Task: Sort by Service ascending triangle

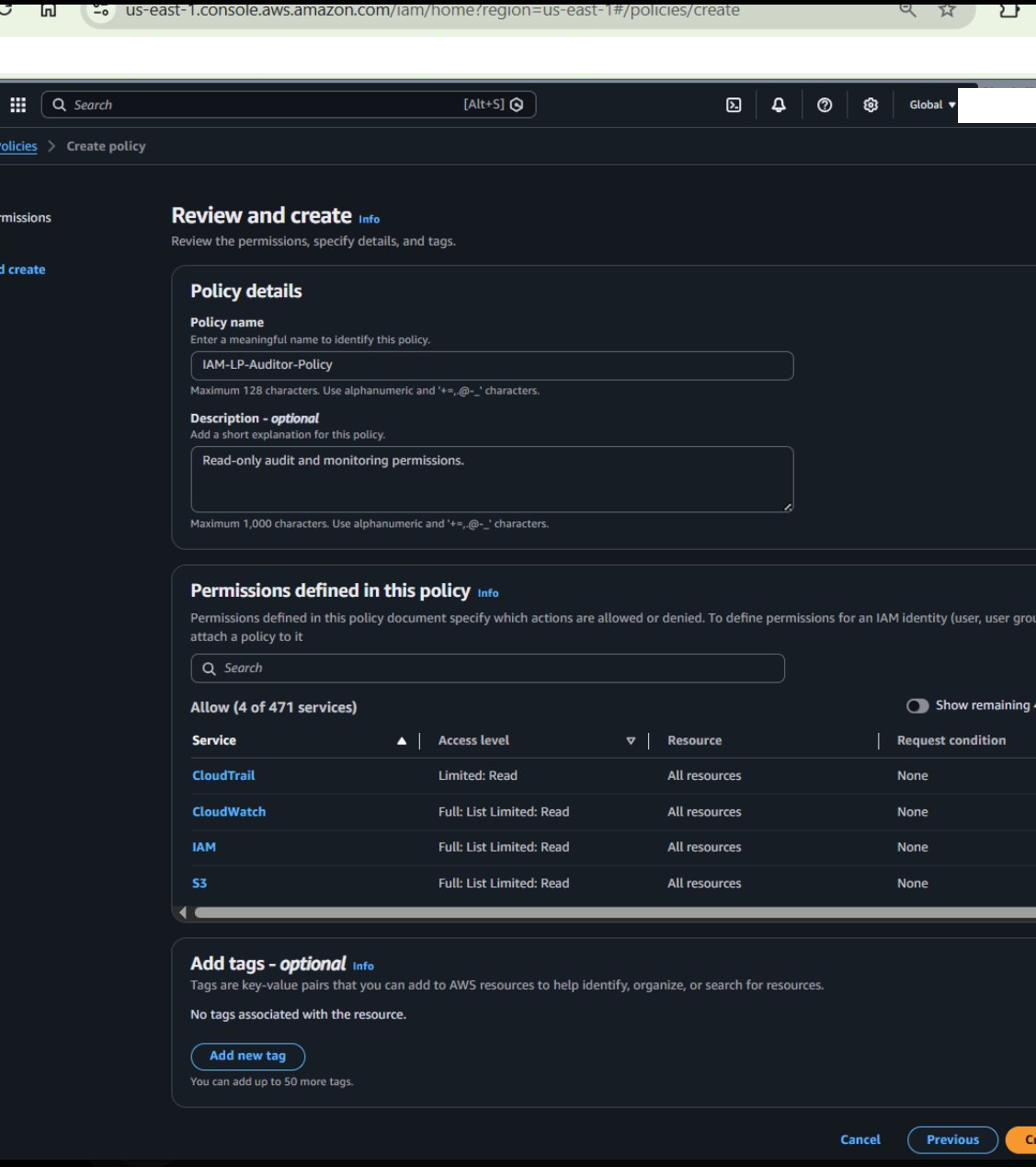Action: pos(401,741)
